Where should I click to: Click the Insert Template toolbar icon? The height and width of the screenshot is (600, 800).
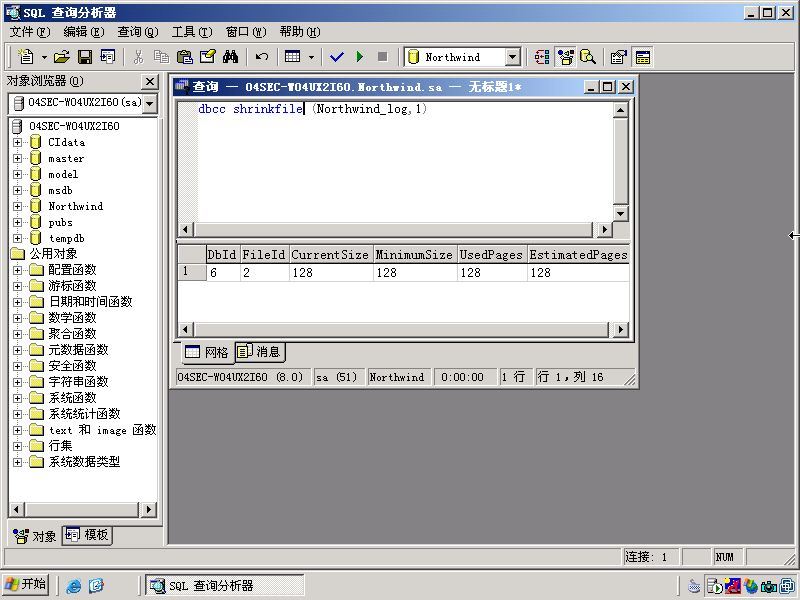[x=108, y=57]
